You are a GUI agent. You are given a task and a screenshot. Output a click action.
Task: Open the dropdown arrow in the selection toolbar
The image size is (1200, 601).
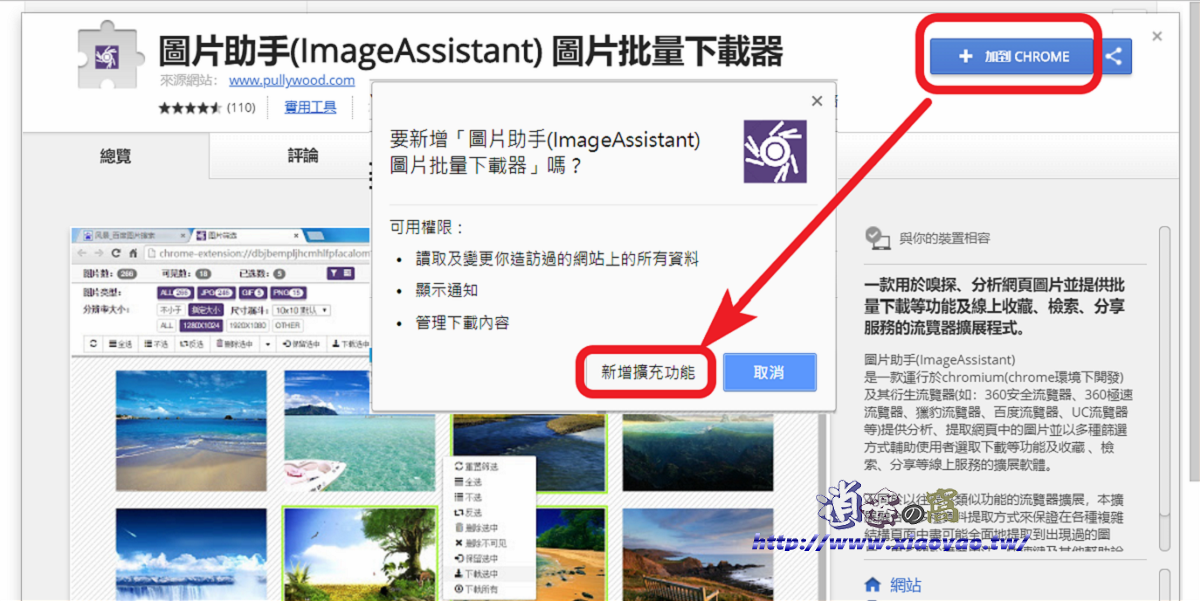267,342
